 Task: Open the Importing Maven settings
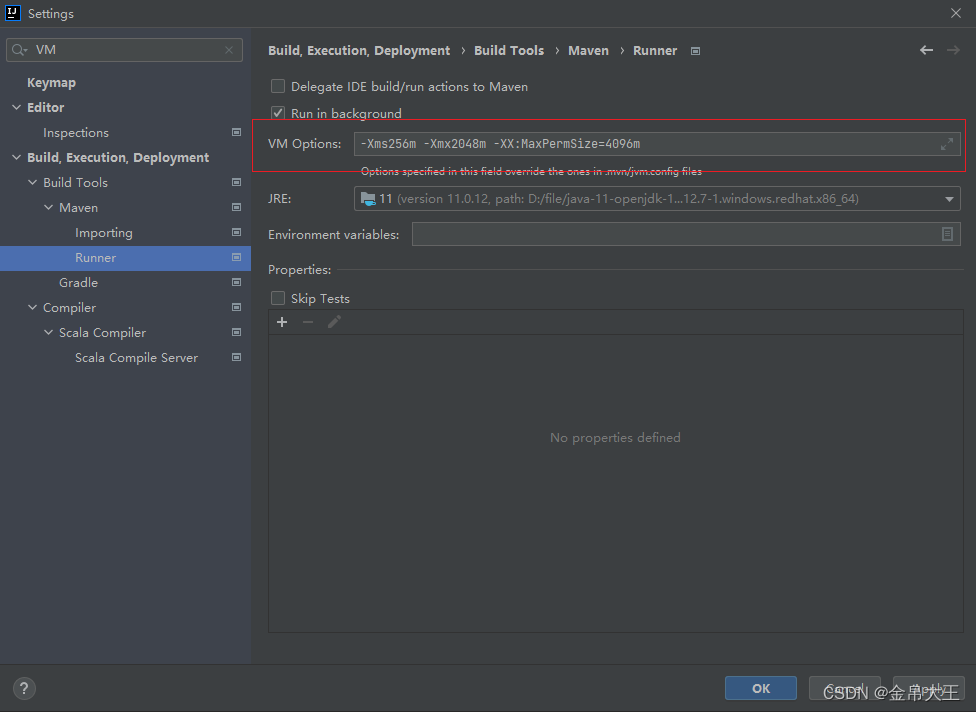(x=104, y=233)
